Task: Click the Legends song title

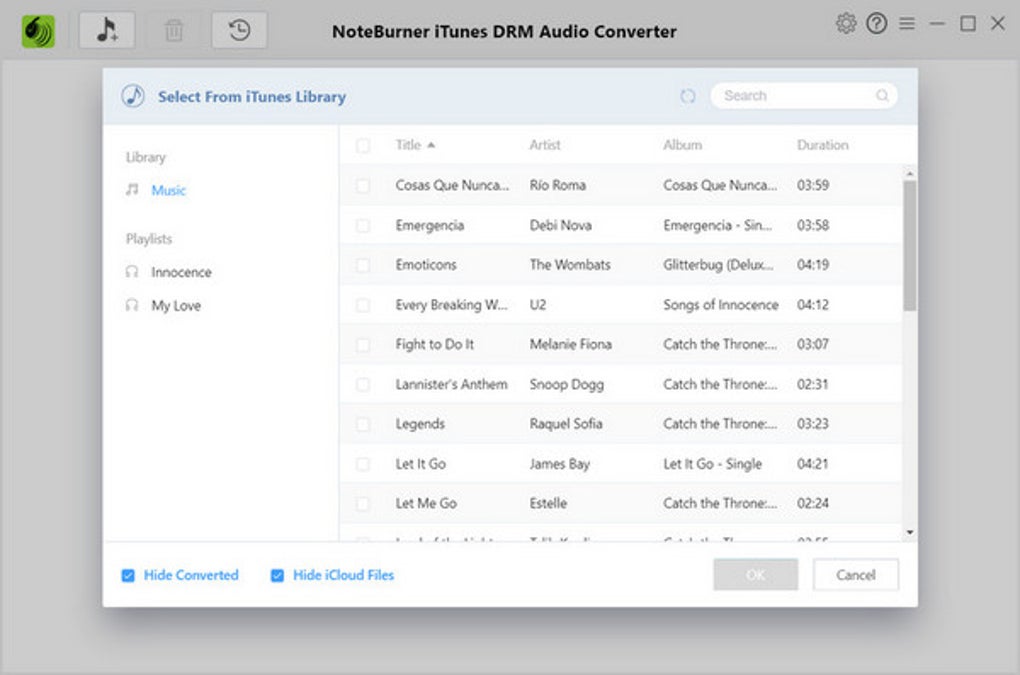Action: [x=420, y=424]
